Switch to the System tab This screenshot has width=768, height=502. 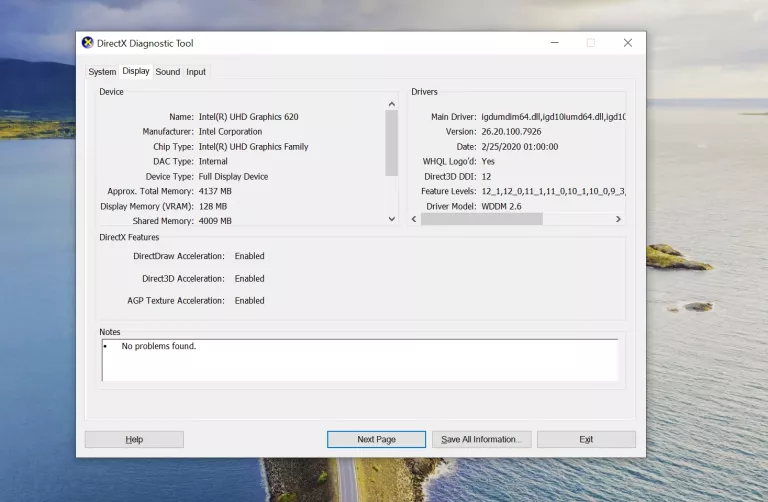tap(102, 72)
